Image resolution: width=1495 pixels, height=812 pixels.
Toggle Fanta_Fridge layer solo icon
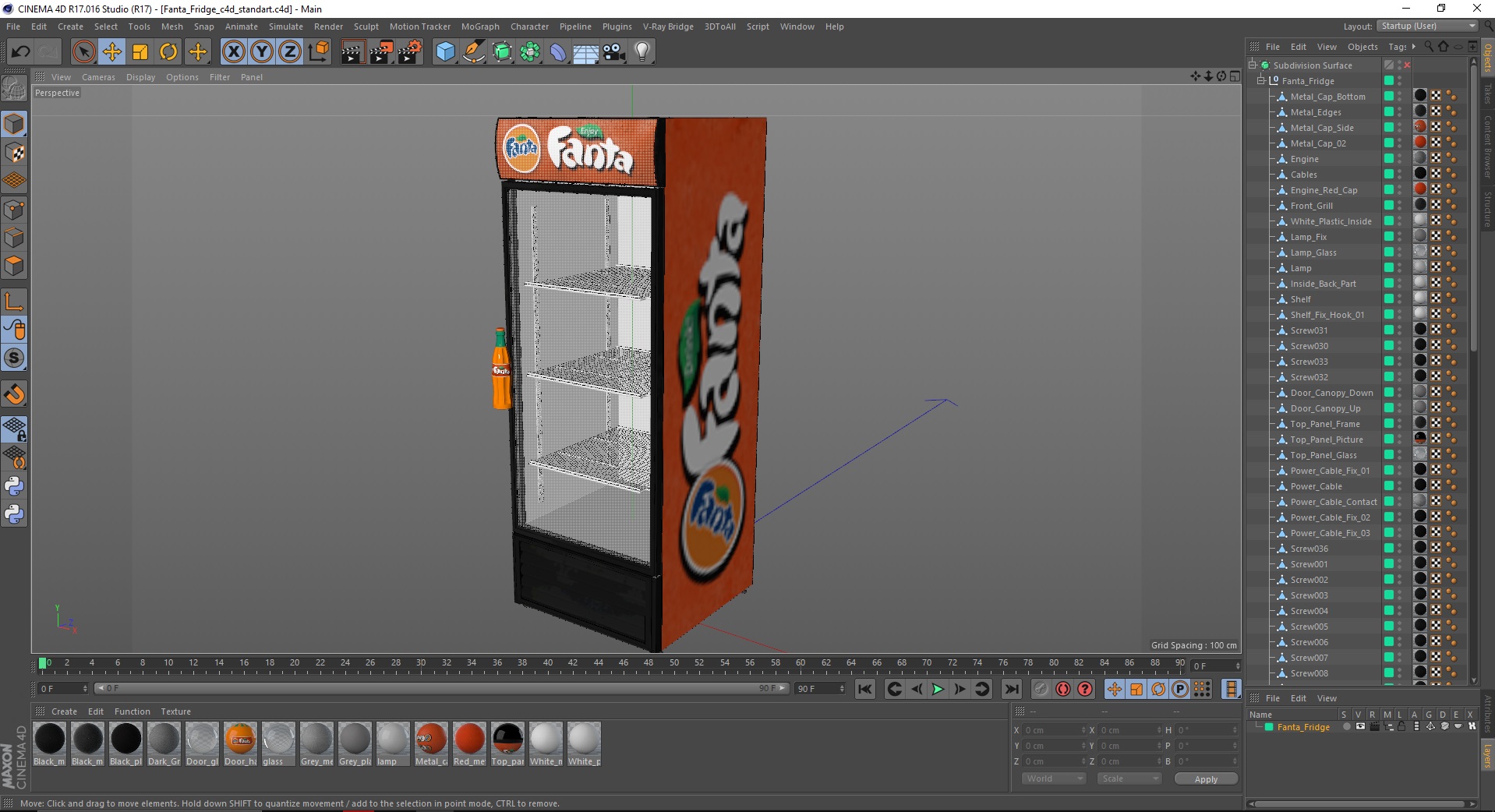(1346, 726)
